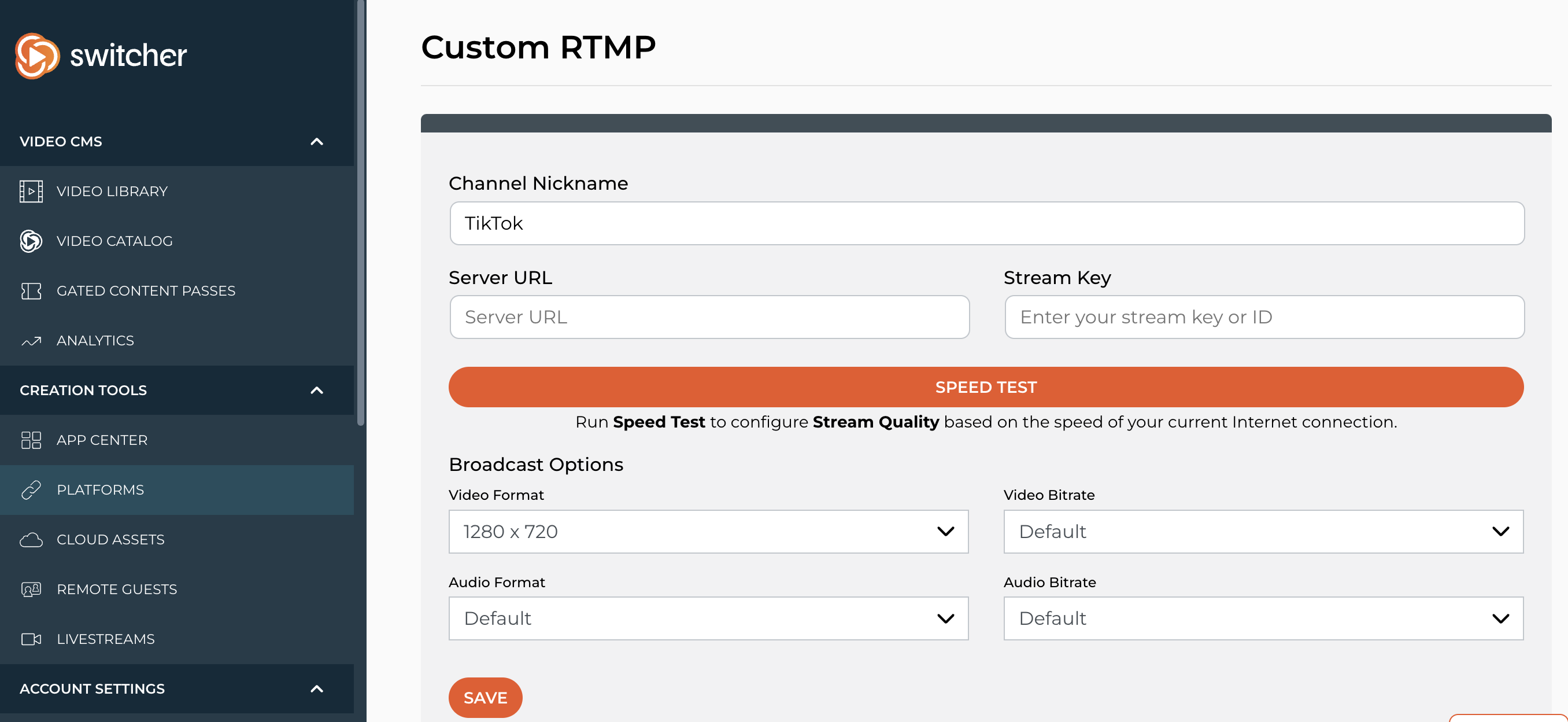Viewport: 1568px width, 722px height.
Task: Run the Speed Test button
Action: coord(986,387)
